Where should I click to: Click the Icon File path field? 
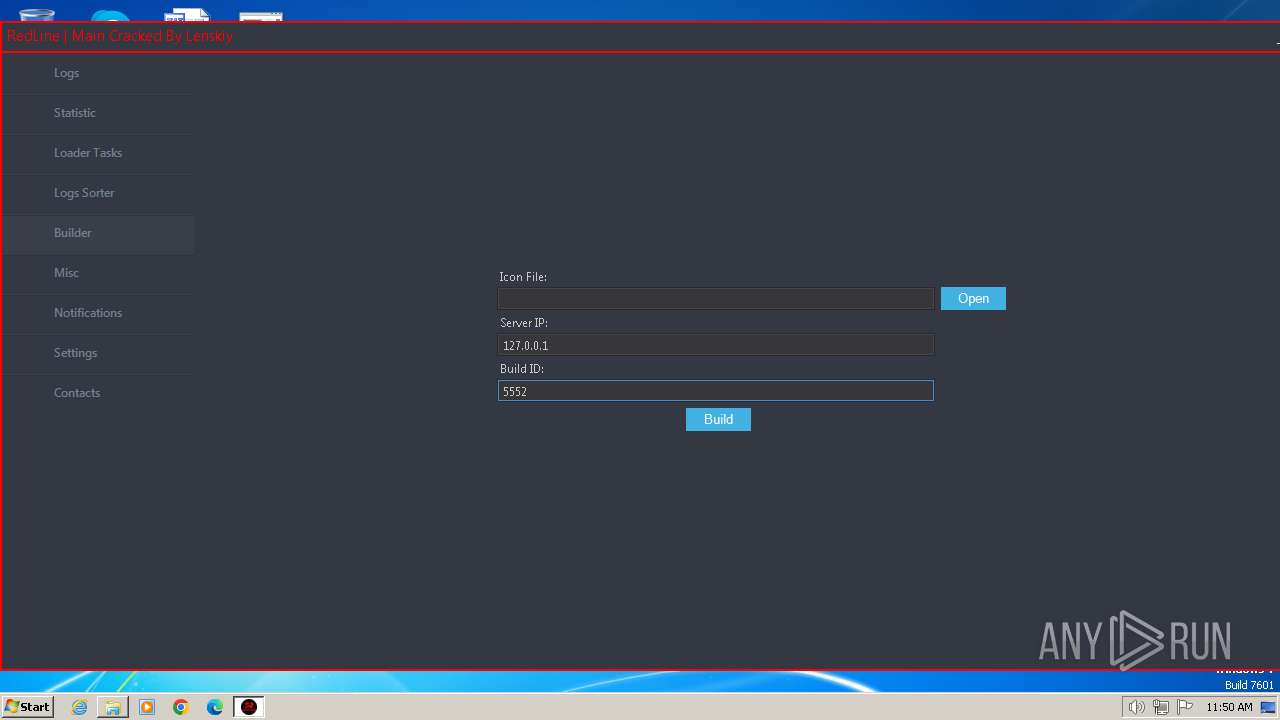716,299
